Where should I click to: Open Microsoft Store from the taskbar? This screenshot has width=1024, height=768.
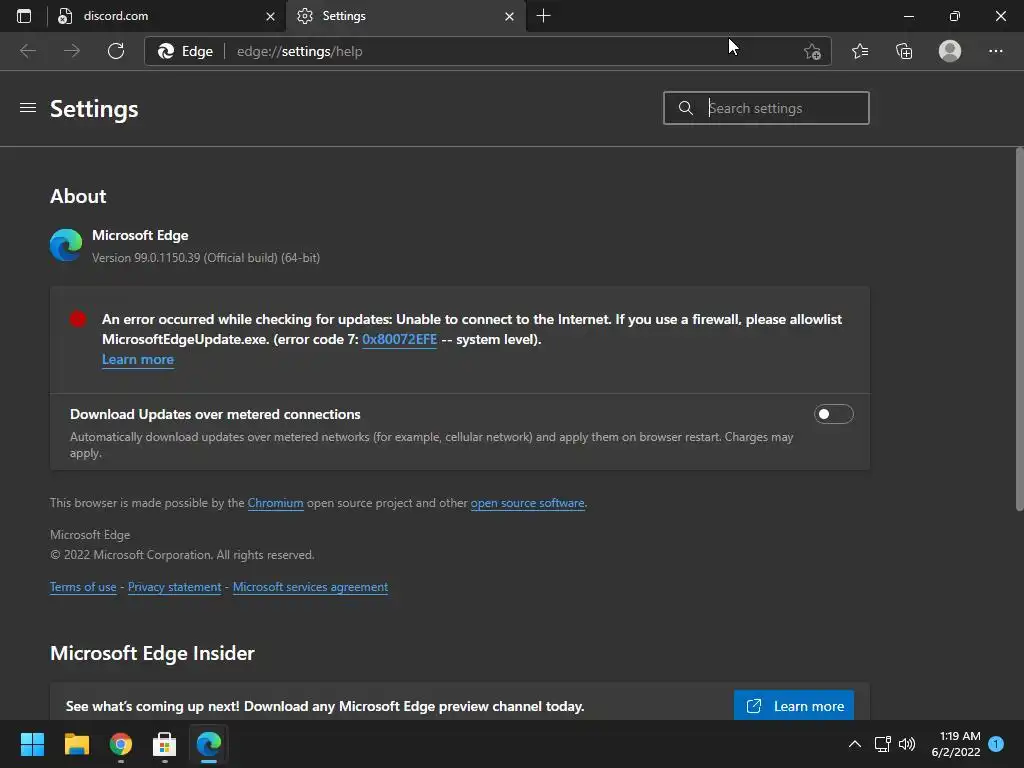tap(165, 744)
